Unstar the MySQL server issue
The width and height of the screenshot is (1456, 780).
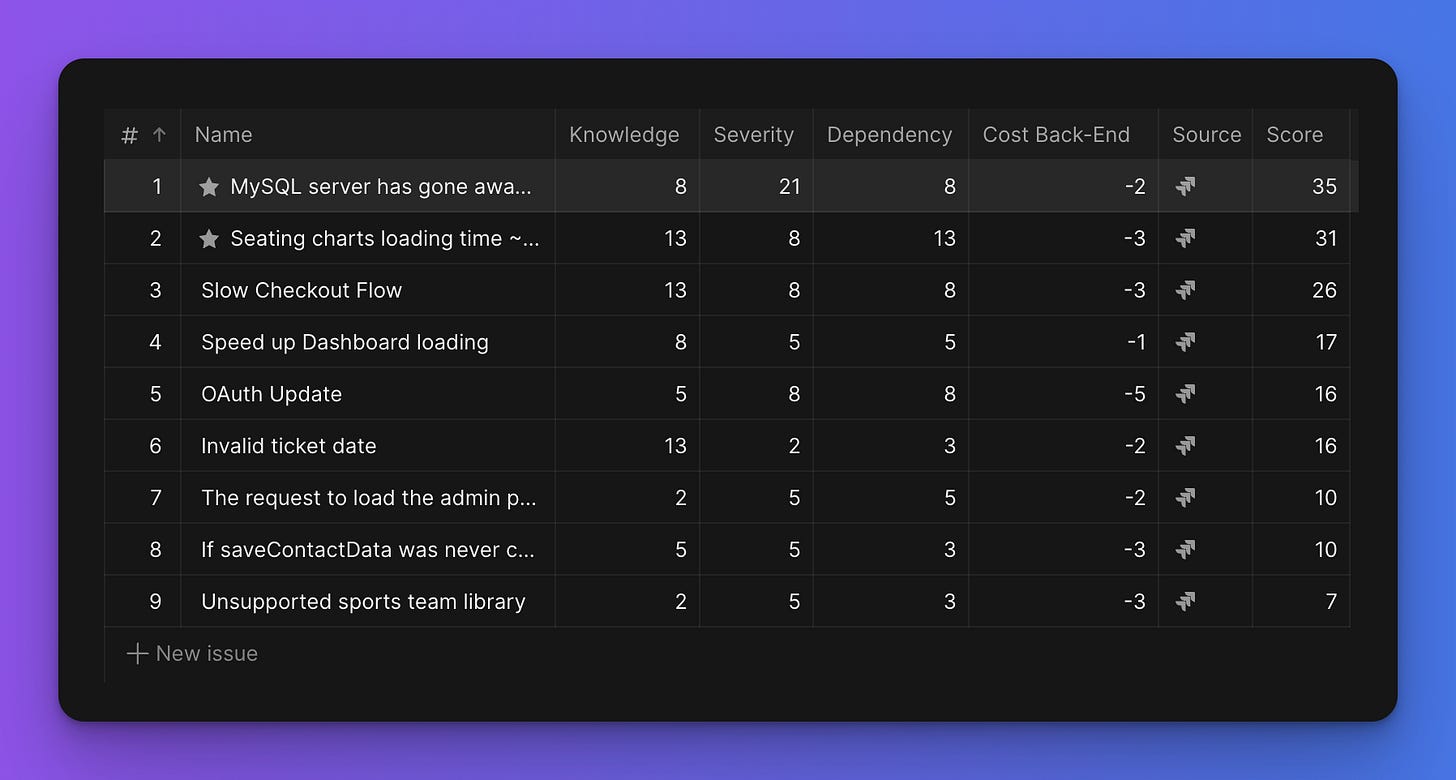pos(208,186)
